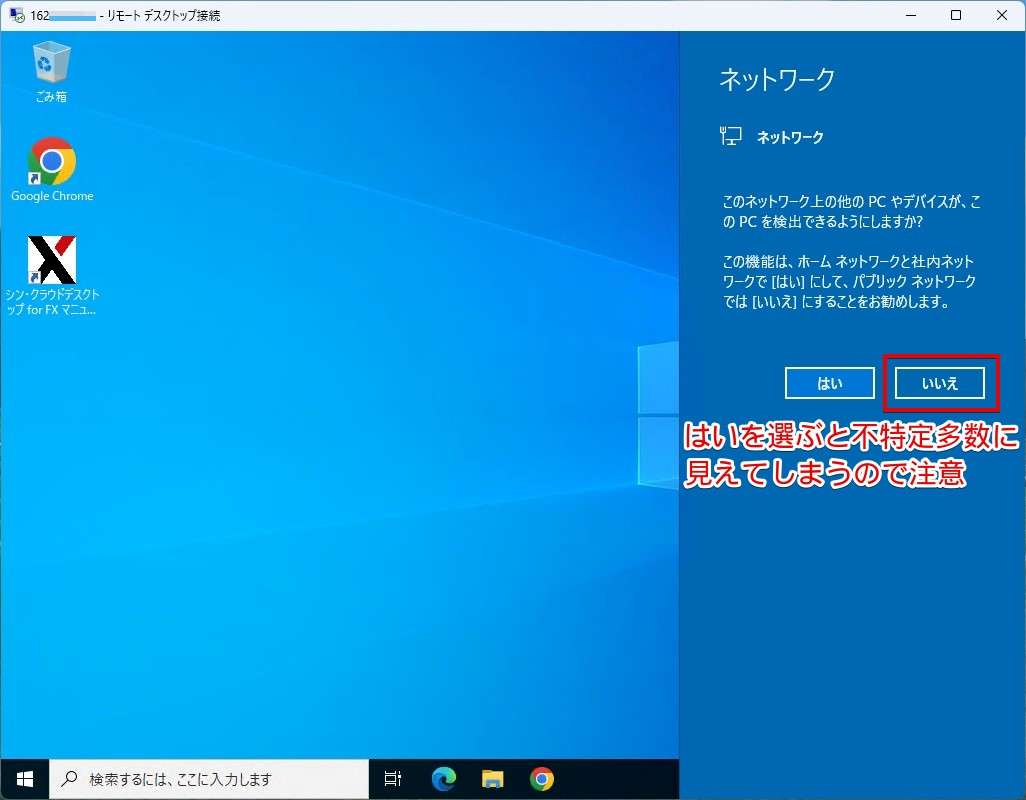This screenshot has width=1026, height=800.
Task: Click the magnifier icon in the search box
Action: [x=69, y=778]
